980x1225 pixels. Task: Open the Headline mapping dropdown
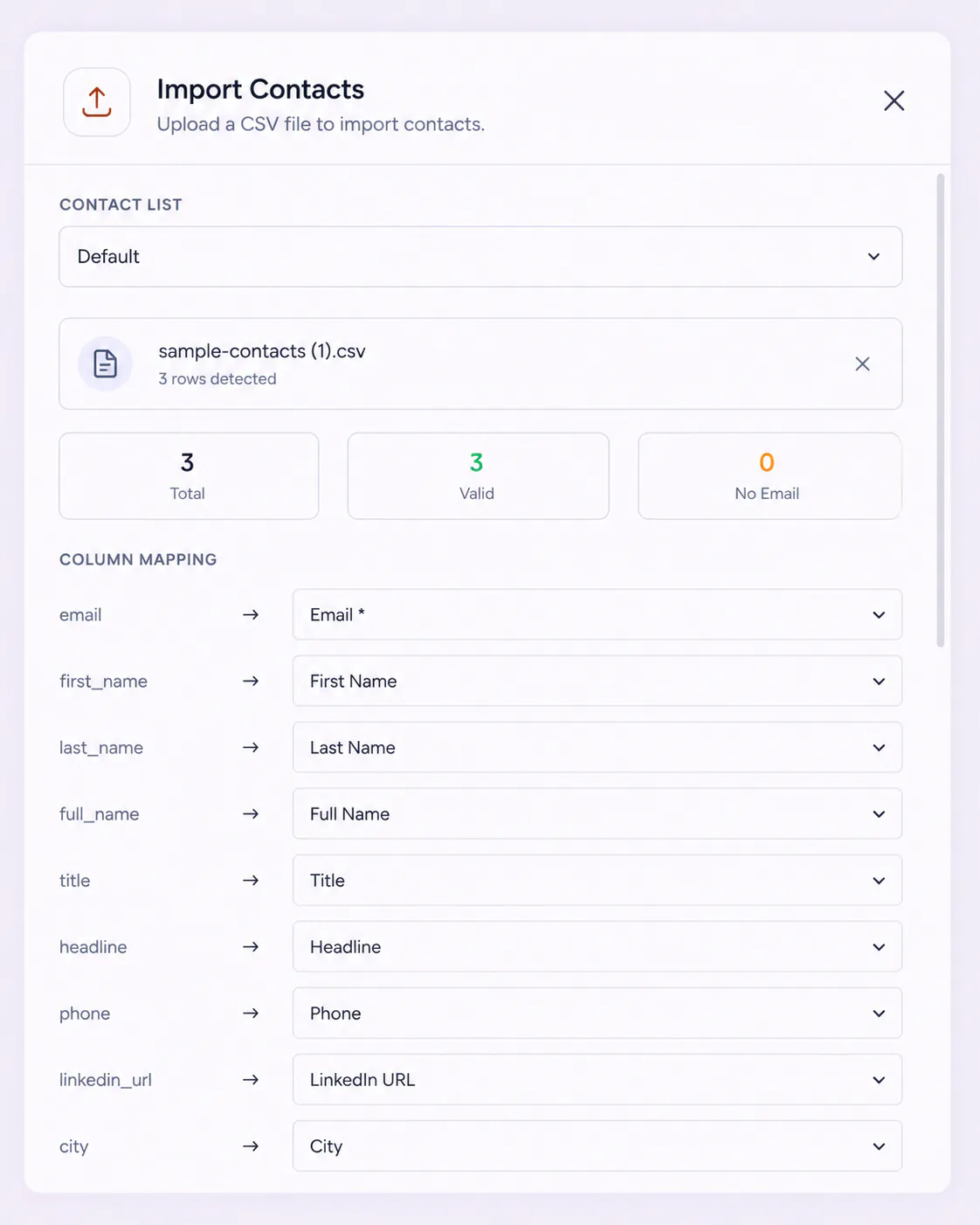coord(597,947)
